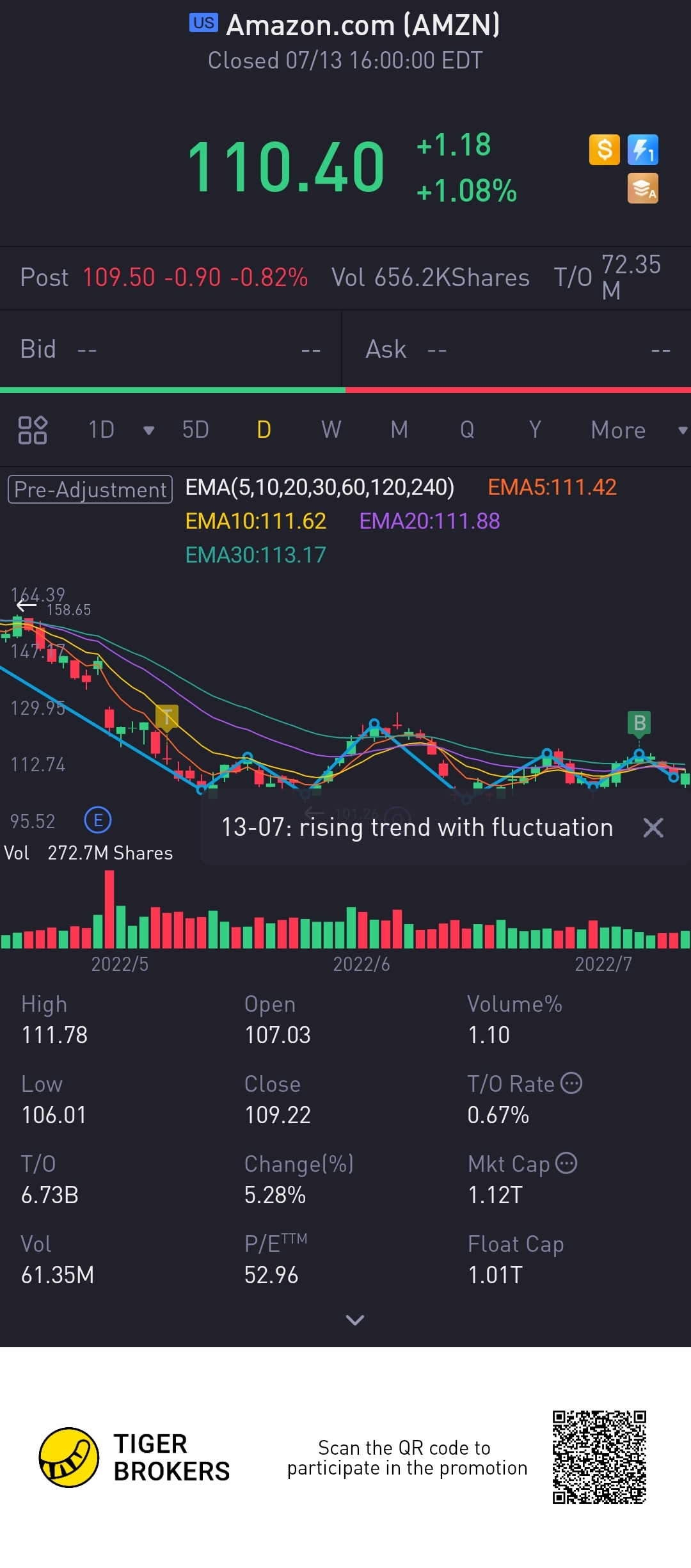Tap the EMA10:111.62 value
This screenshot has width=691, height=1568.
coord(256,522)
